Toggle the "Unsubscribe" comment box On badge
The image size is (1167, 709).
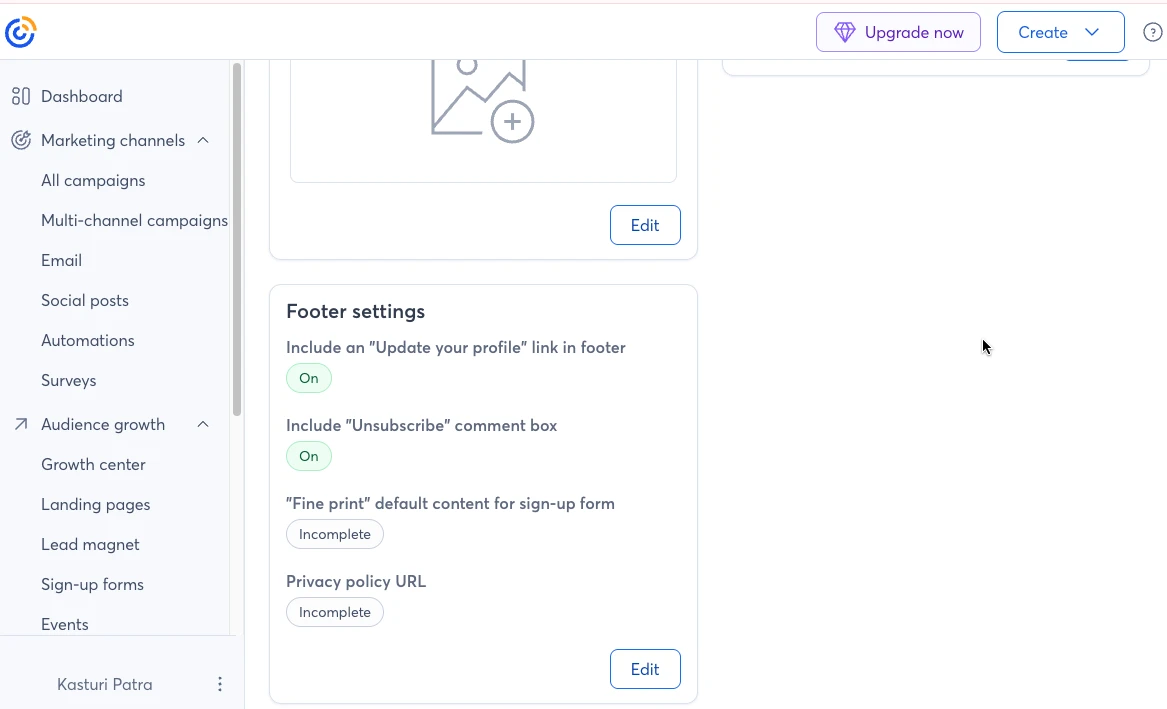[309, 456]
